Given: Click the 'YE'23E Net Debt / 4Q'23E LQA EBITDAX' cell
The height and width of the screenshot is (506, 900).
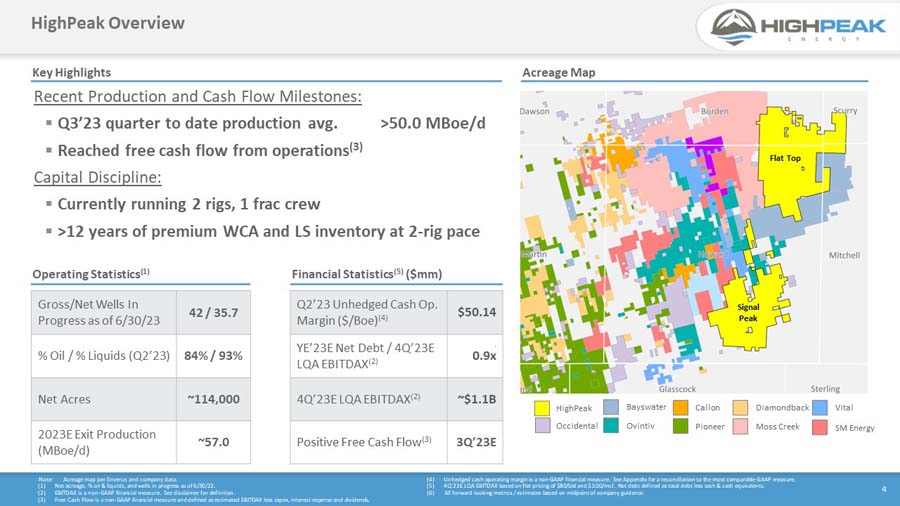Looking at the screenshot, I should (368, 356).
